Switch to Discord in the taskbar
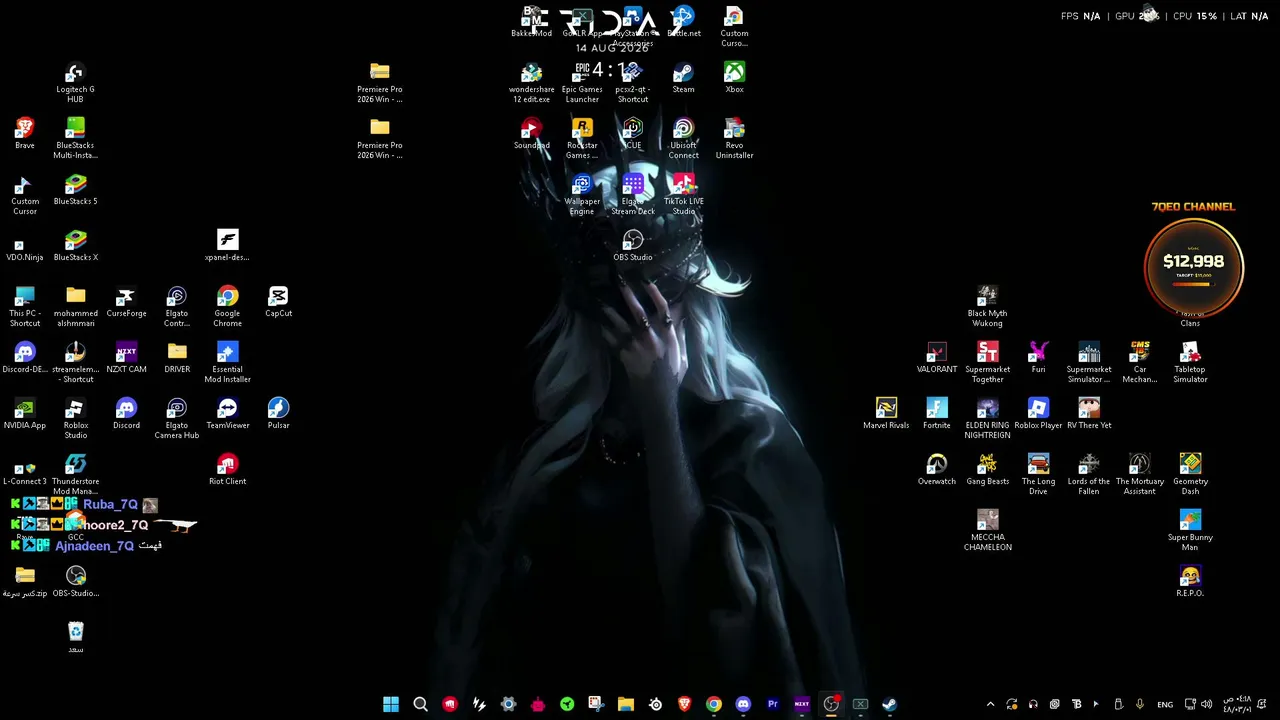Viewport: 1280px width, 720px height. click(743, 704)
